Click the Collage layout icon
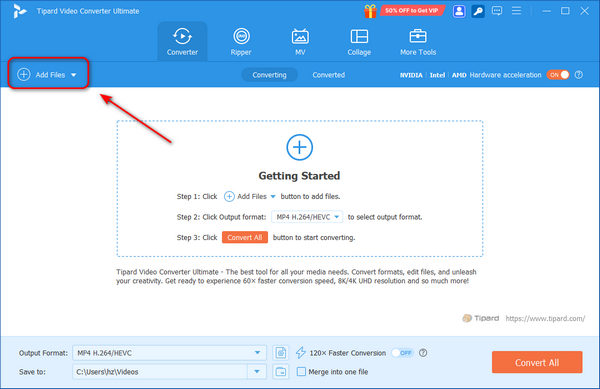The image size is (600, 389). click(359, 36)
